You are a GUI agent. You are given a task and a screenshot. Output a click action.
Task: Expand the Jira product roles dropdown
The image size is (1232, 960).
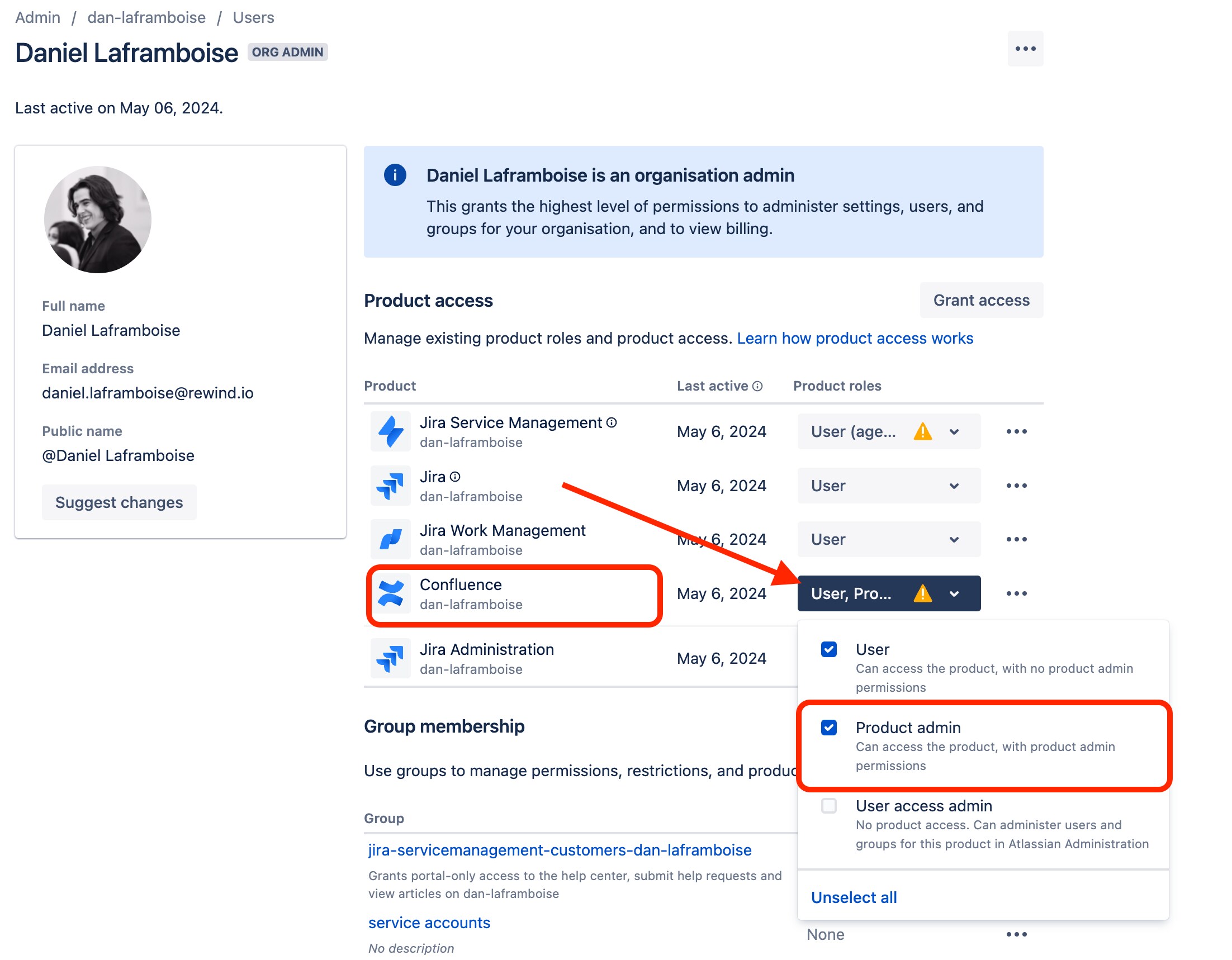888,486
